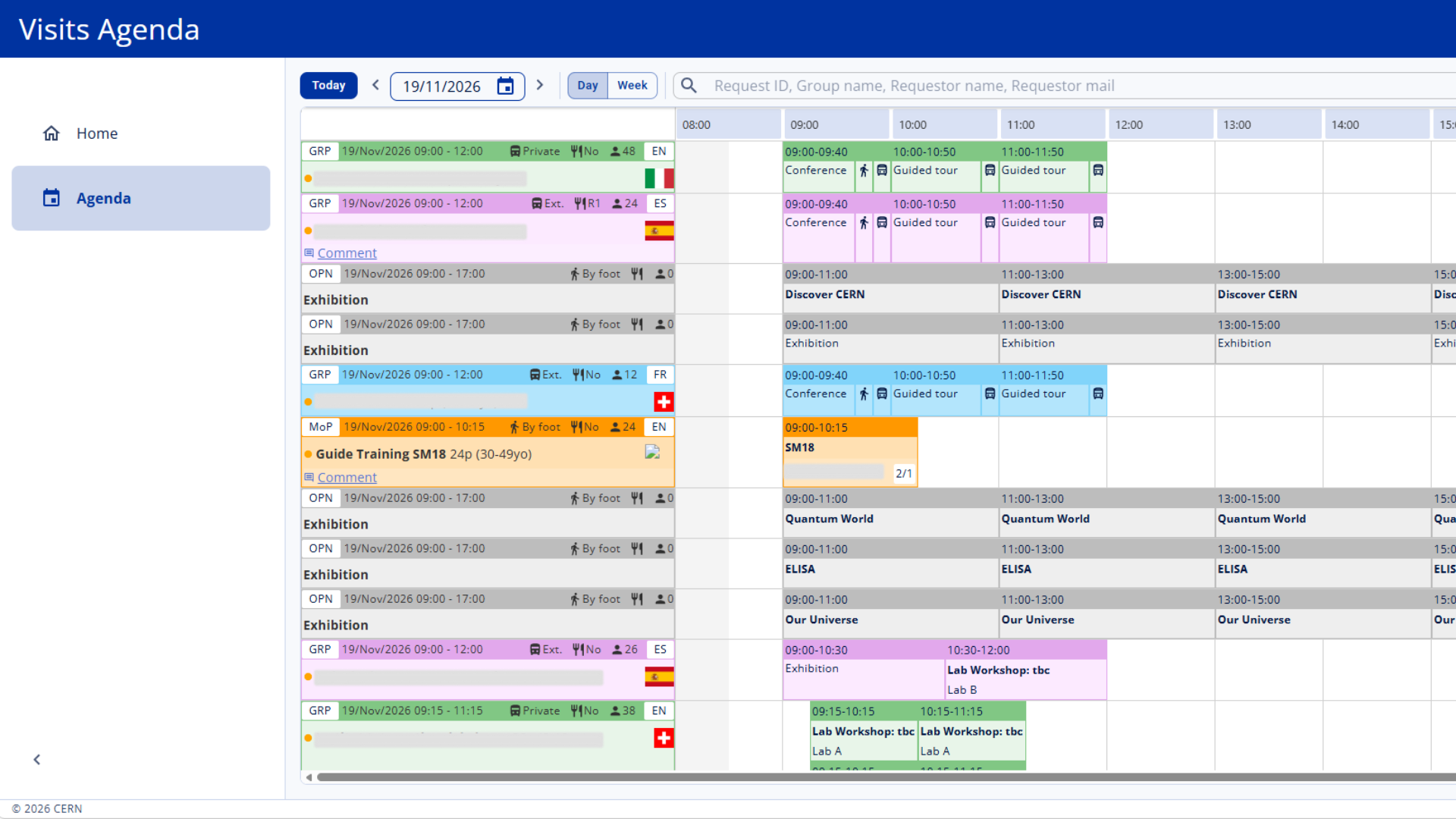The width and height of the screenshot is (1456, 819).
Task: Click orange status dot in Guide Training row
Action: tap(308, 454)
